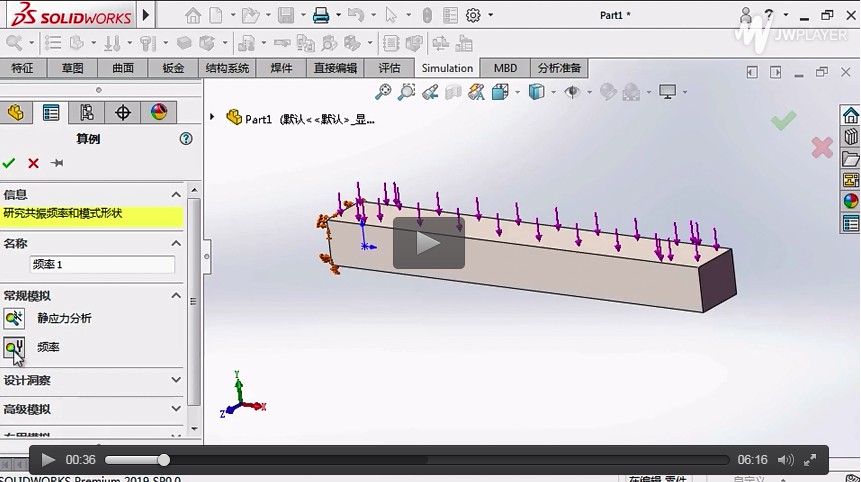Switch to the 钣金 ribbon tab
This screenshot has width=861, height=482.
[173, 68]
